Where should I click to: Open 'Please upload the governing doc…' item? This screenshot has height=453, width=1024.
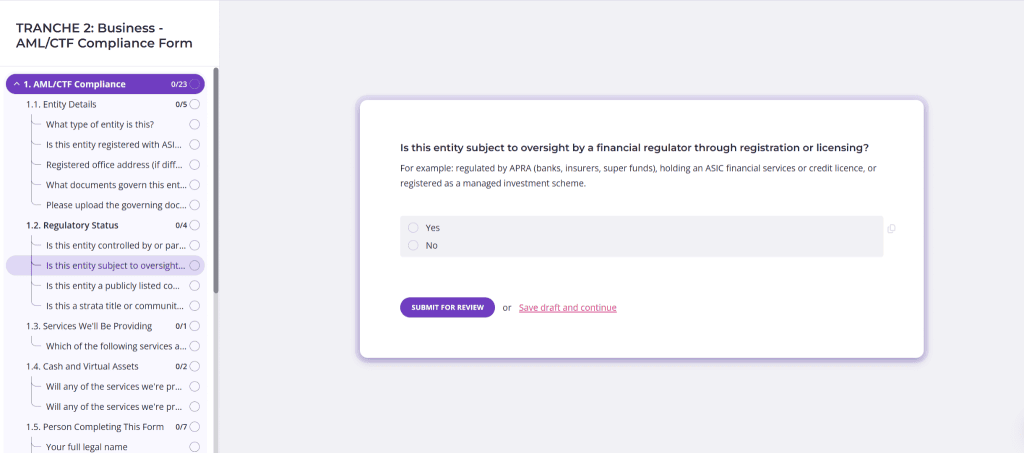(x=115, y=205)
